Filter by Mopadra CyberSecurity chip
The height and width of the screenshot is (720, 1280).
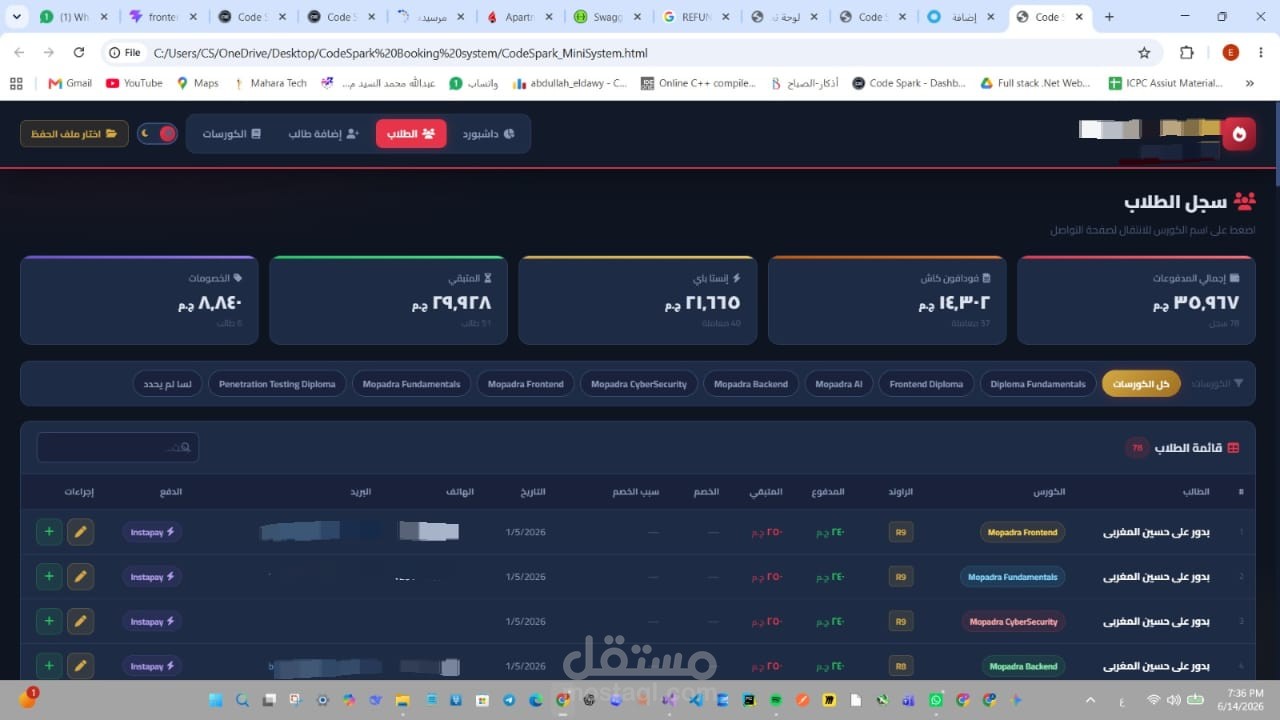639,384
